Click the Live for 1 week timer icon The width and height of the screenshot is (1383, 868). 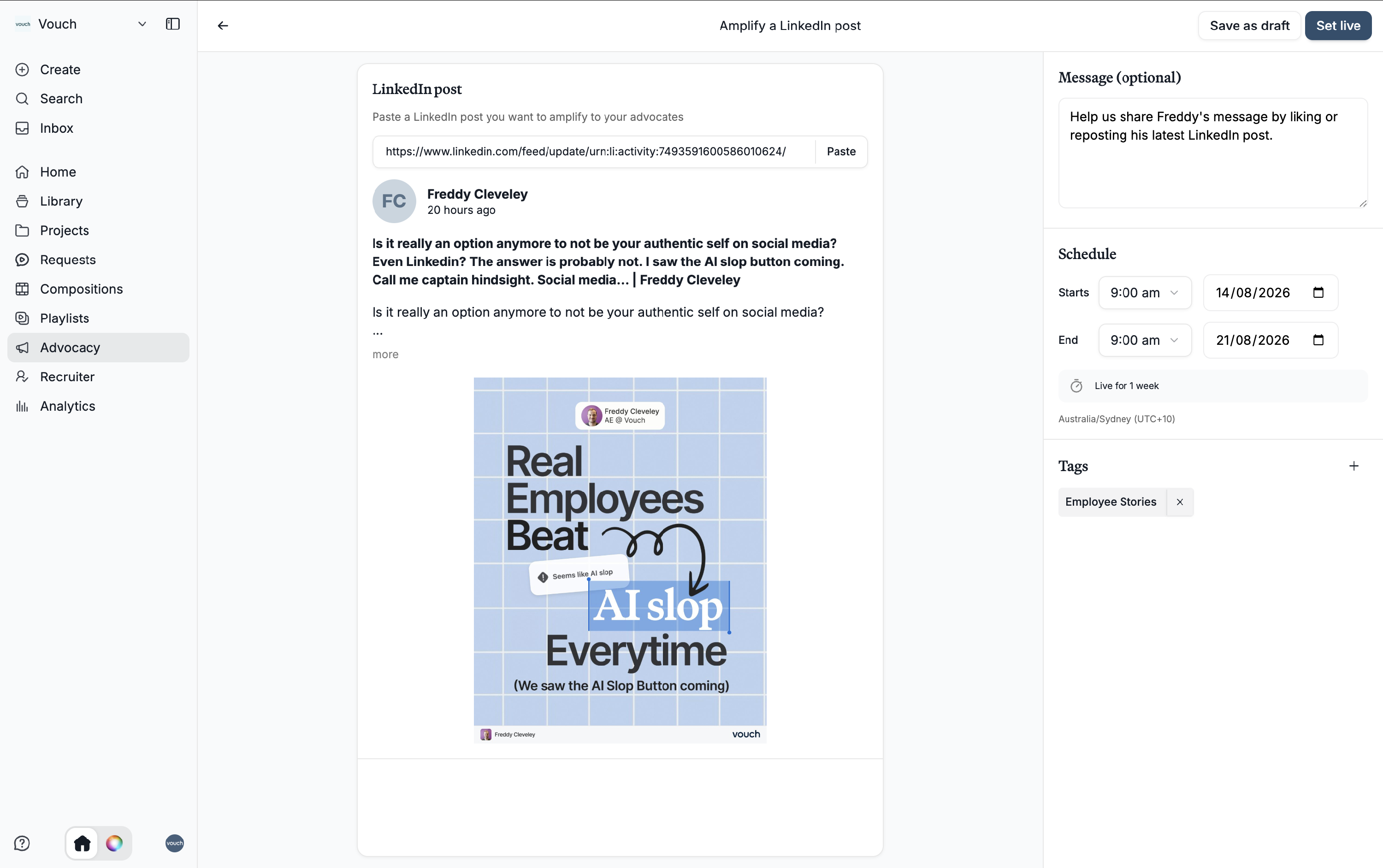[x=1076, y=386]
